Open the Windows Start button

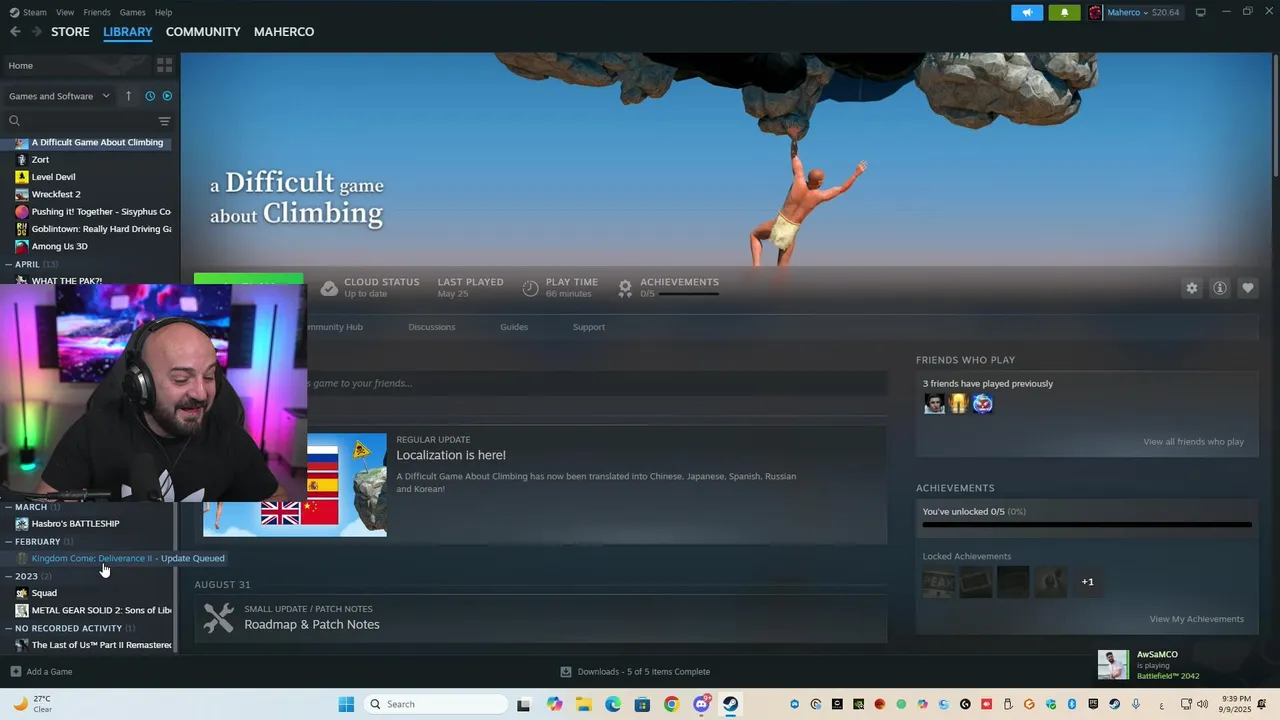coord(346,704)
